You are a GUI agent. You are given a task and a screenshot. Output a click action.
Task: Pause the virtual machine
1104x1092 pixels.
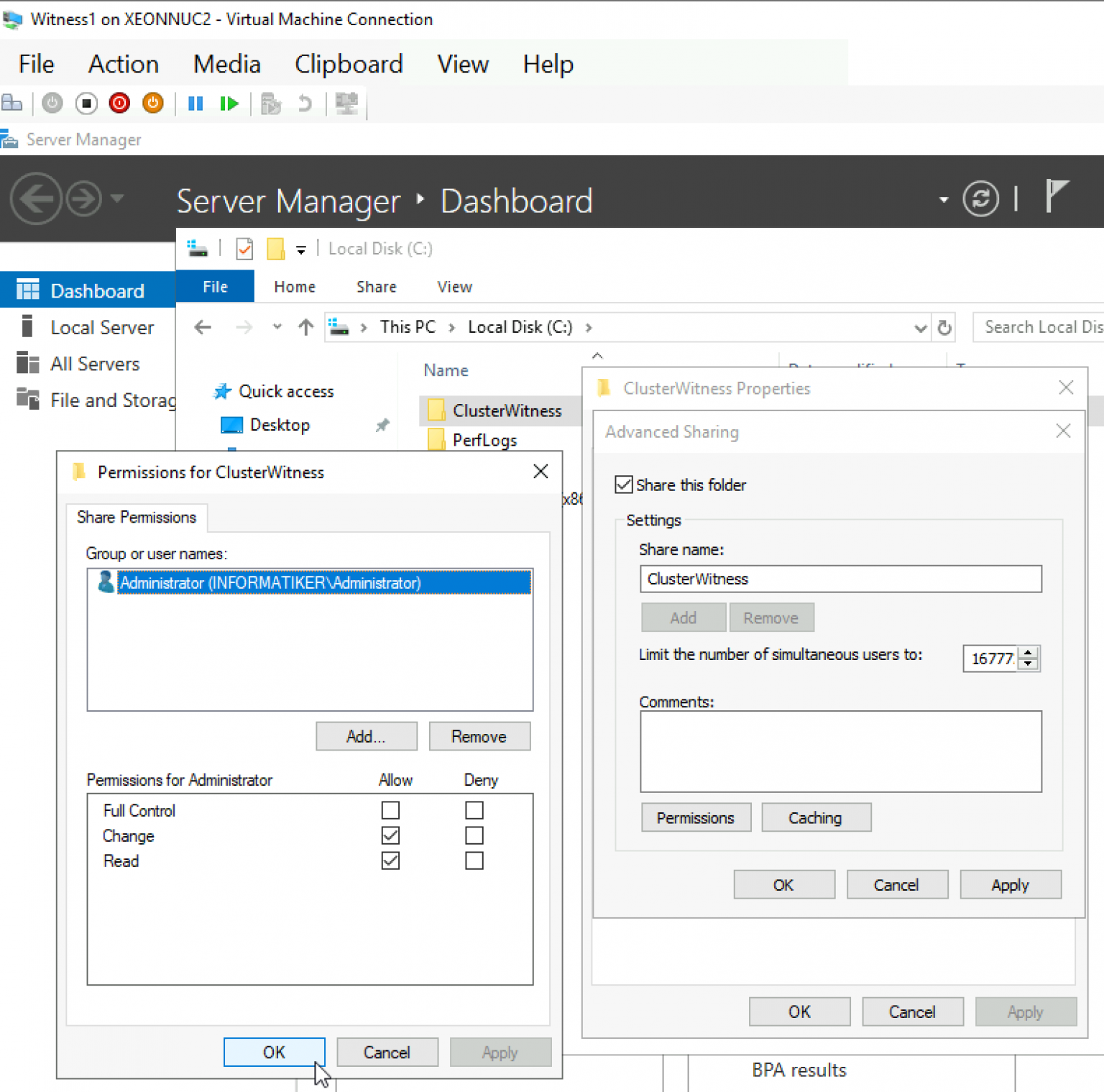195,103
